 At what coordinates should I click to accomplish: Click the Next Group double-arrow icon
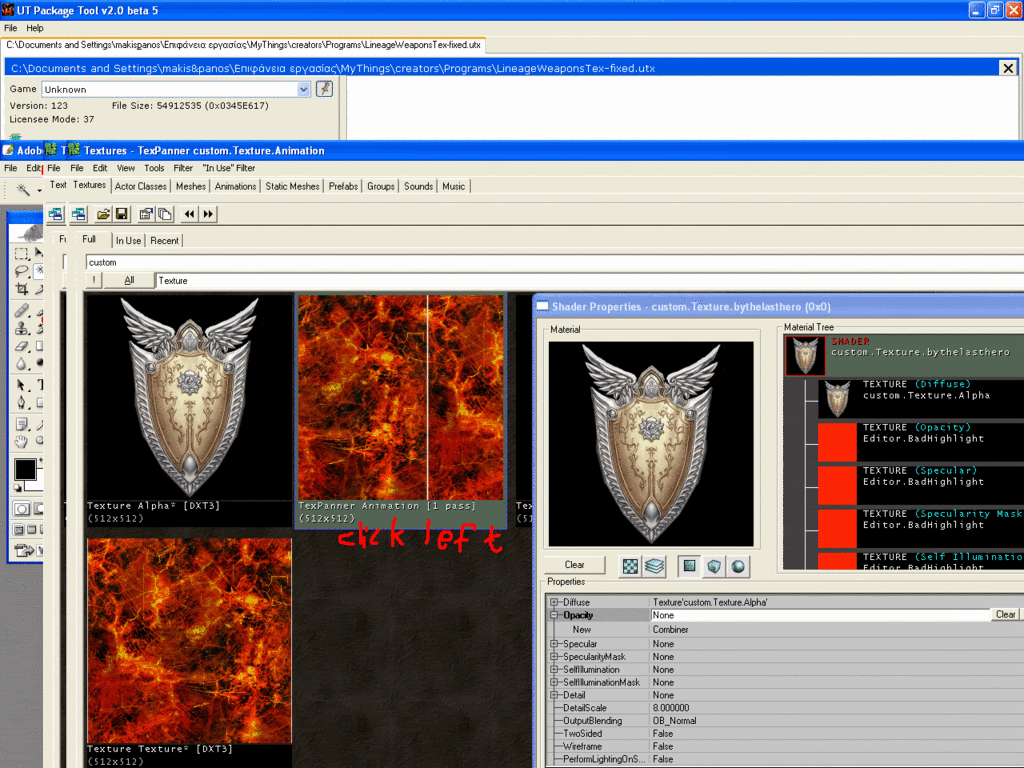(208, 214)
